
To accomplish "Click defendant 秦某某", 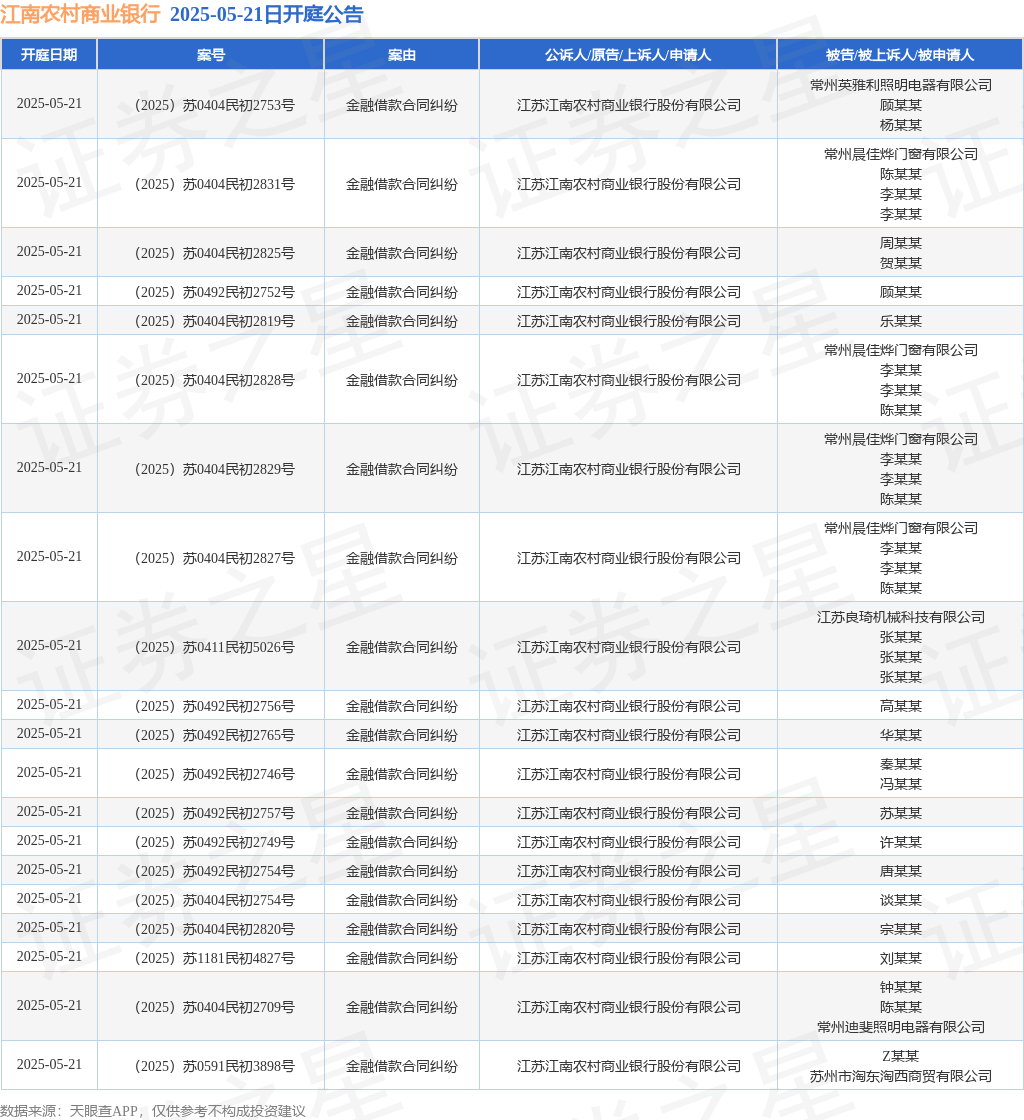I will click(900, 764).
